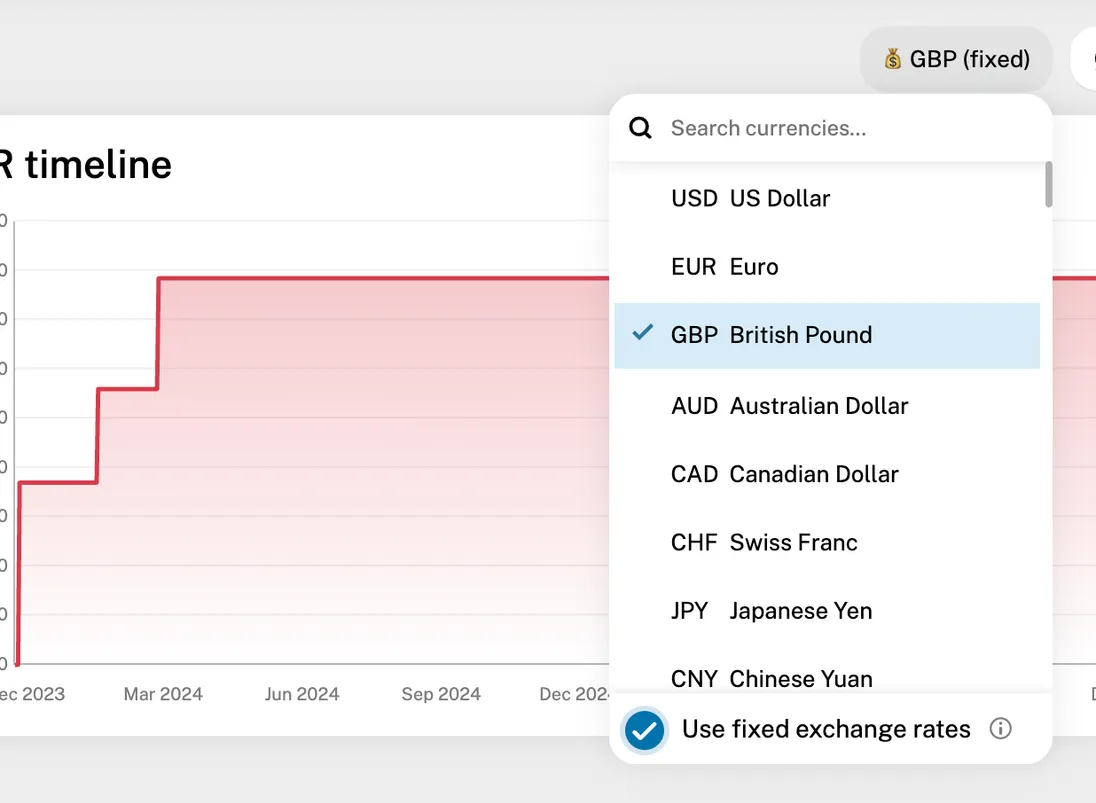This screenshot has height=803, width=1096.
Task: Uncheck fixed exchange rates by clicking its label
Action: tap(824, 729)
